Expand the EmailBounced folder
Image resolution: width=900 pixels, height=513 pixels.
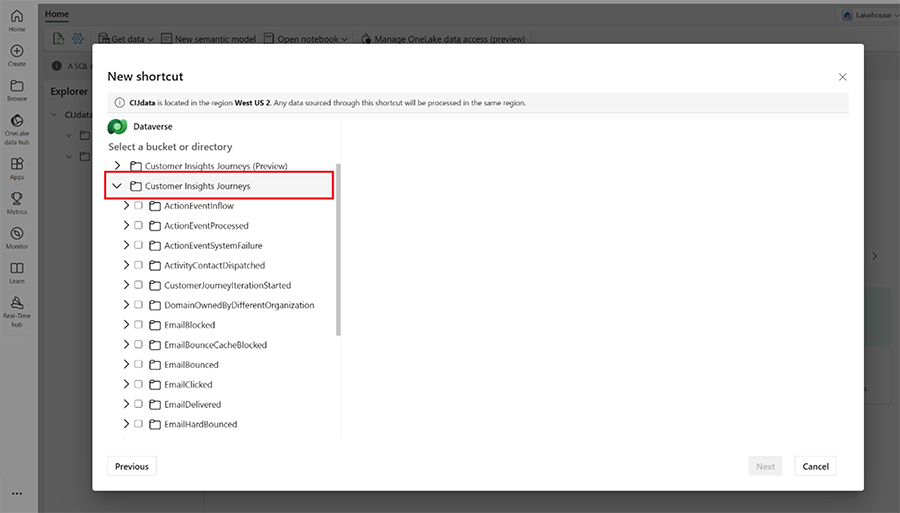coord(126,364)
